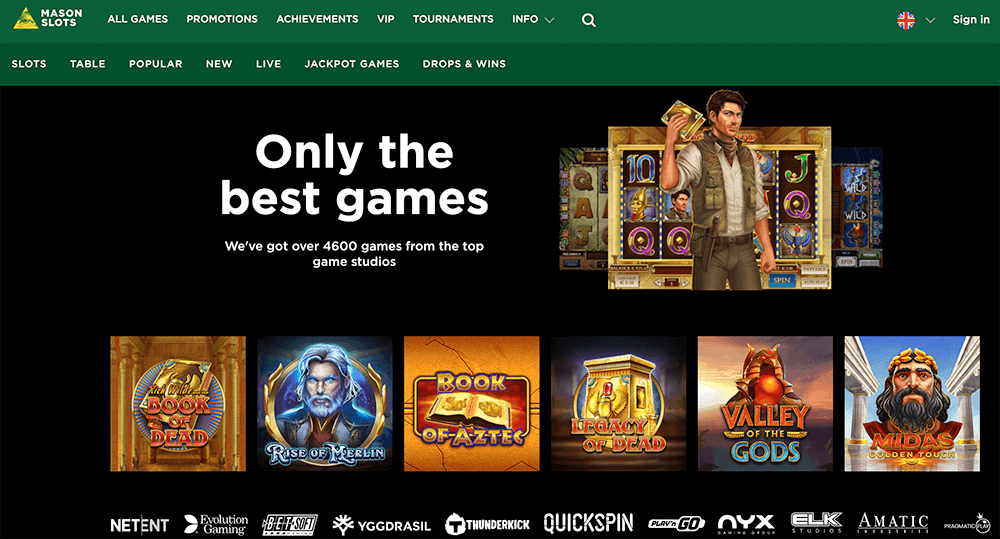This screenshot has width=1000, height=539.
Task: Click the NetEnt provider logo
Action: (x=140, y=525)
